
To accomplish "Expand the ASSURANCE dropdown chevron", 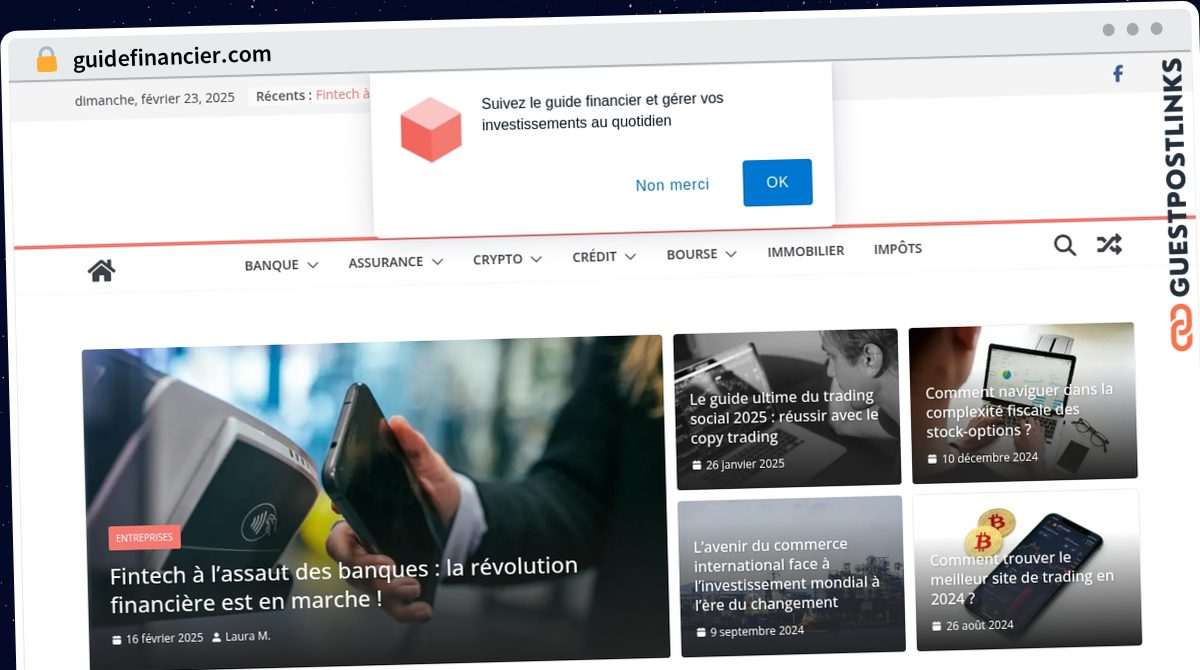I will click(x=437, y=262).
